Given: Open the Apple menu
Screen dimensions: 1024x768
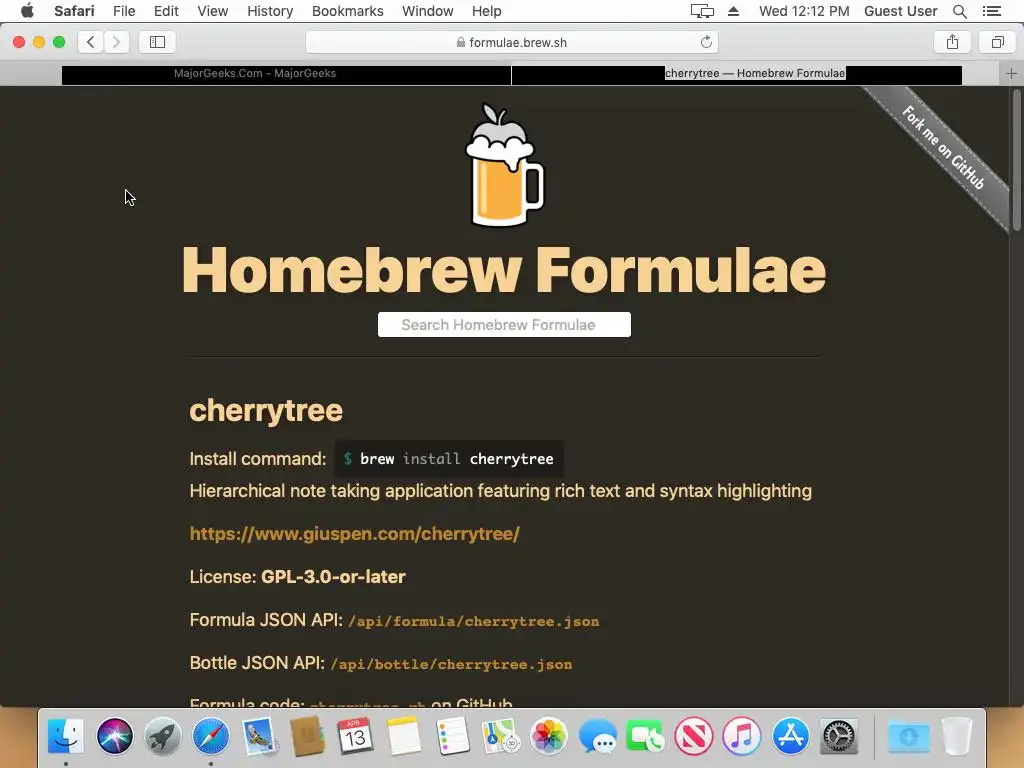Looking at the screenshot, I should point(27,11).
